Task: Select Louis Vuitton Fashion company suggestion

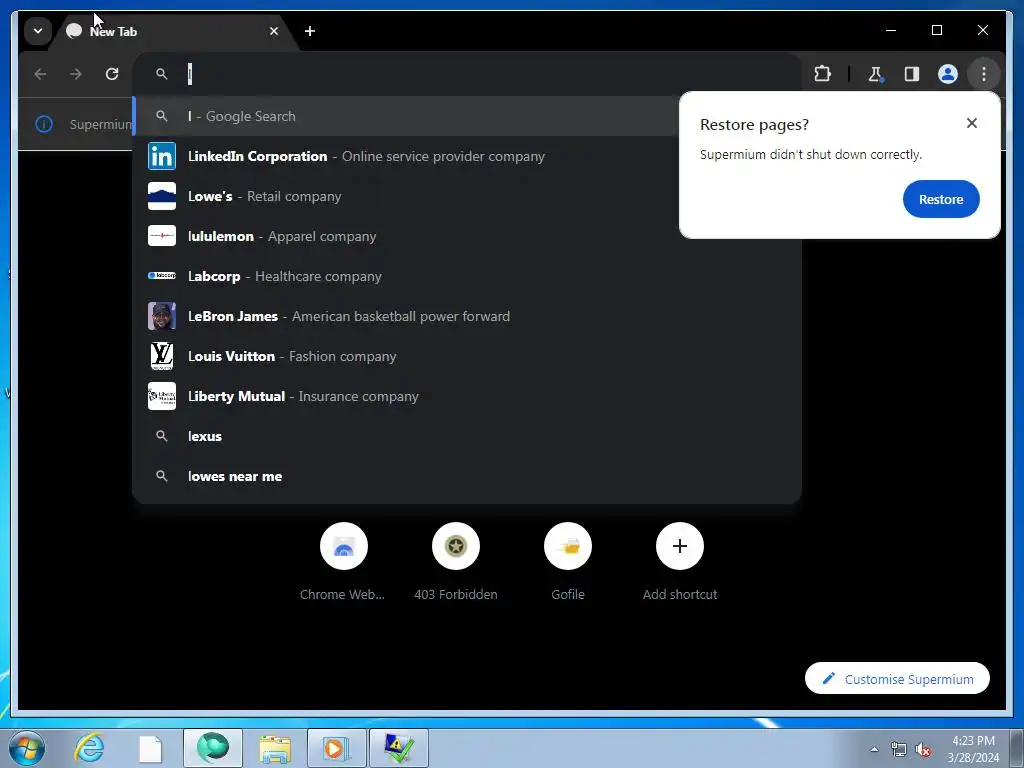Action: pyautogui.click(x=466, y=356)
